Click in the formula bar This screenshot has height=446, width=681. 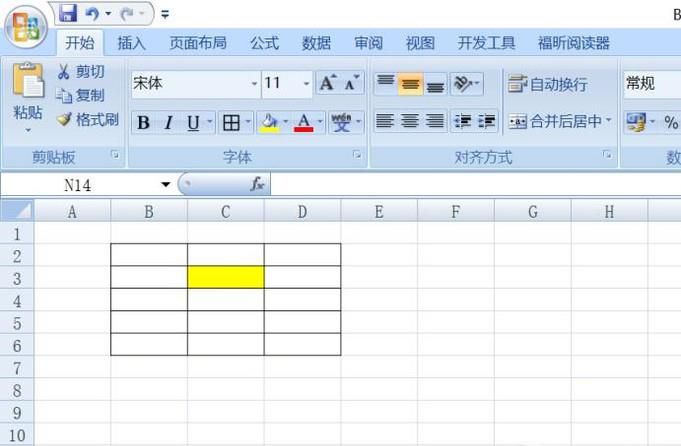(x=476, y=185)
